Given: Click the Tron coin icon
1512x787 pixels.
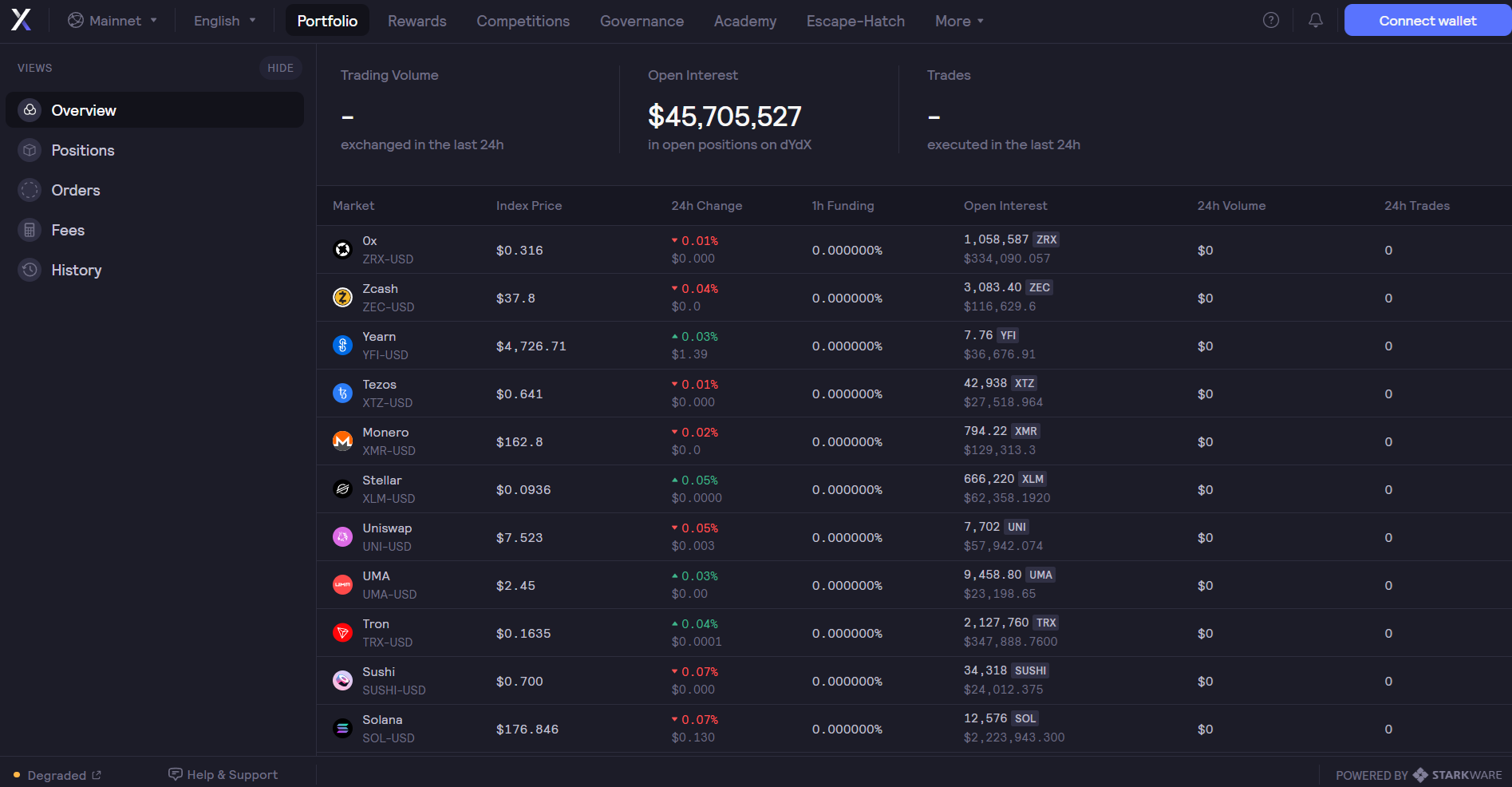Looking at the screenshot, I should 342,633.
